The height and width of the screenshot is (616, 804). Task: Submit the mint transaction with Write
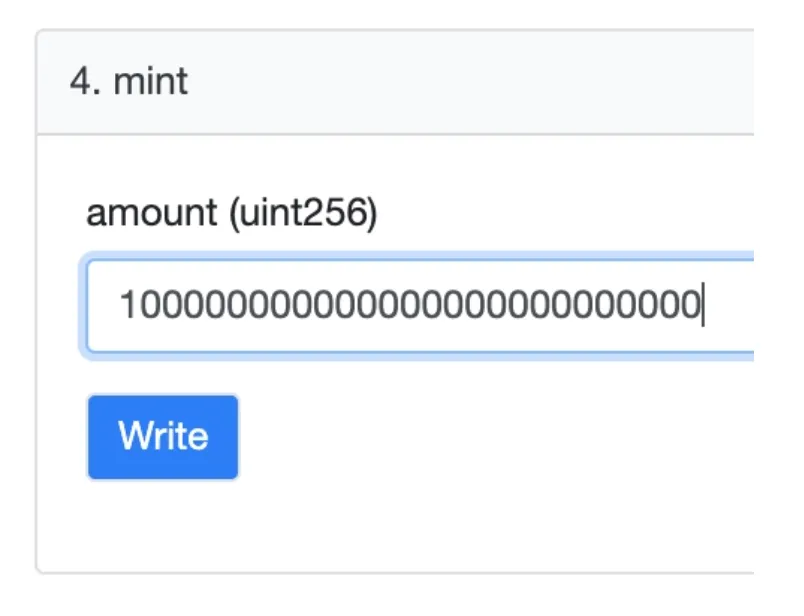pyautogui.click(x=163, y=437)
